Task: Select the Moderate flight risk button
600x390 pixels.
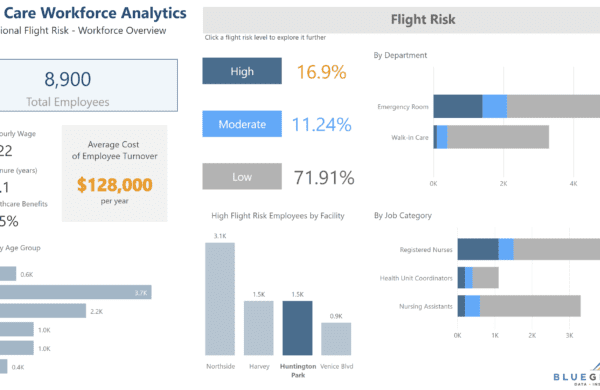Action: click(242, 124)
